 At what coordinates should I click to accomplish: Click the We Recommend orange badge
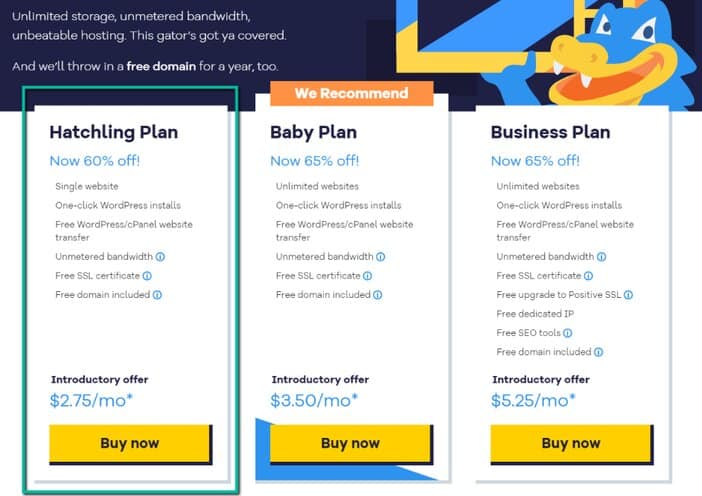pos(351,94)
